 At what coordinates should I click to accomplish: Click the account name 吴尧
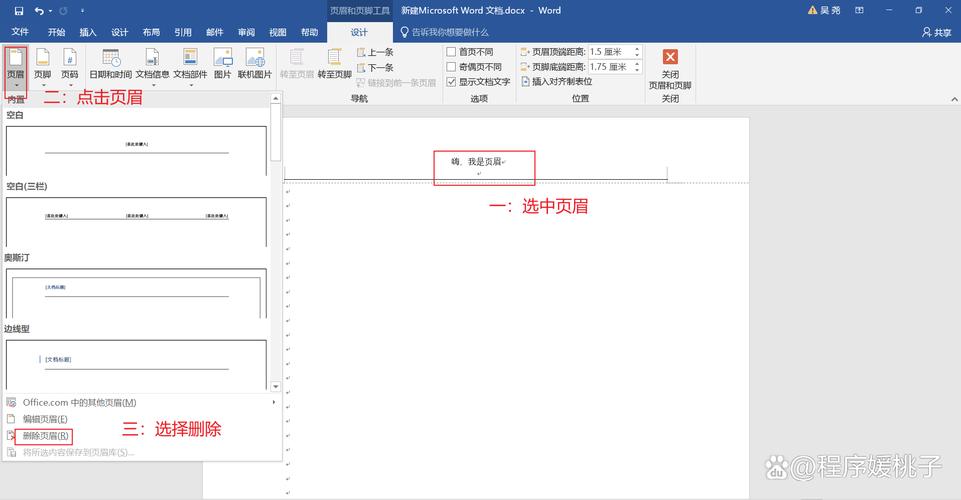click(x=830, y=10)
